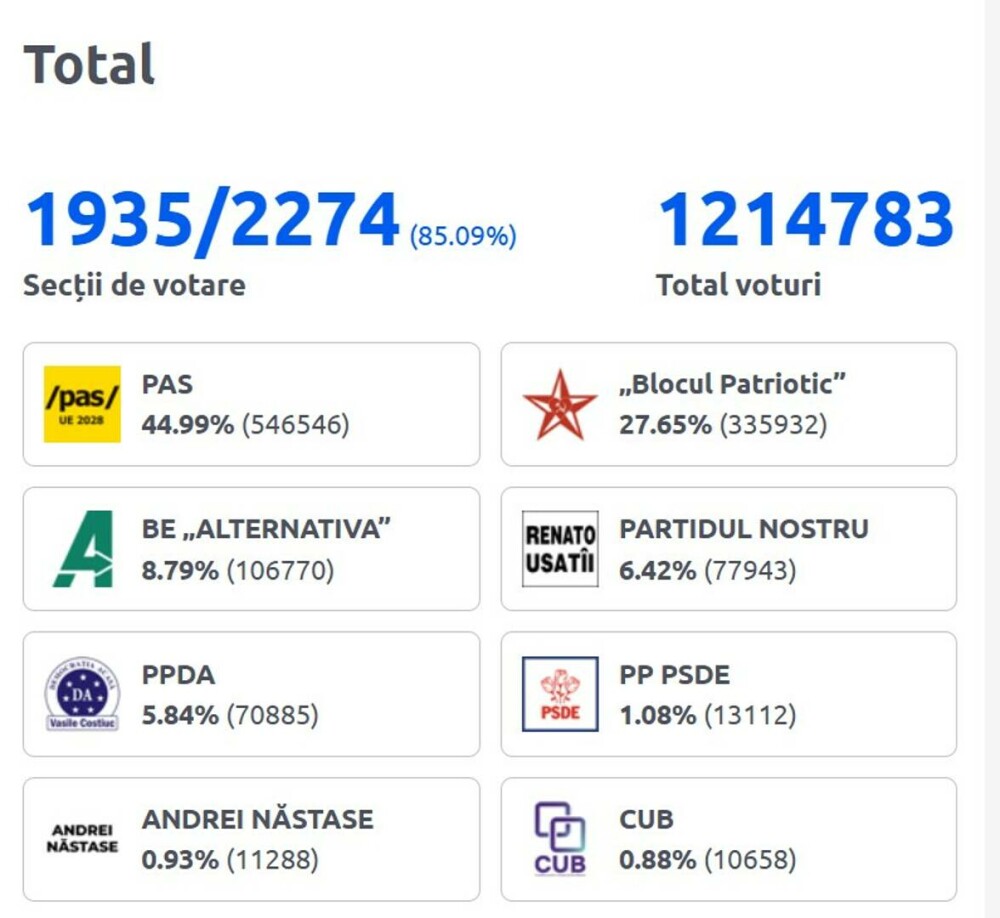This screenshot has width=1000, height=918.
Task: Select the „Blocul Patriotic” party name
Action: coord(734,384)
